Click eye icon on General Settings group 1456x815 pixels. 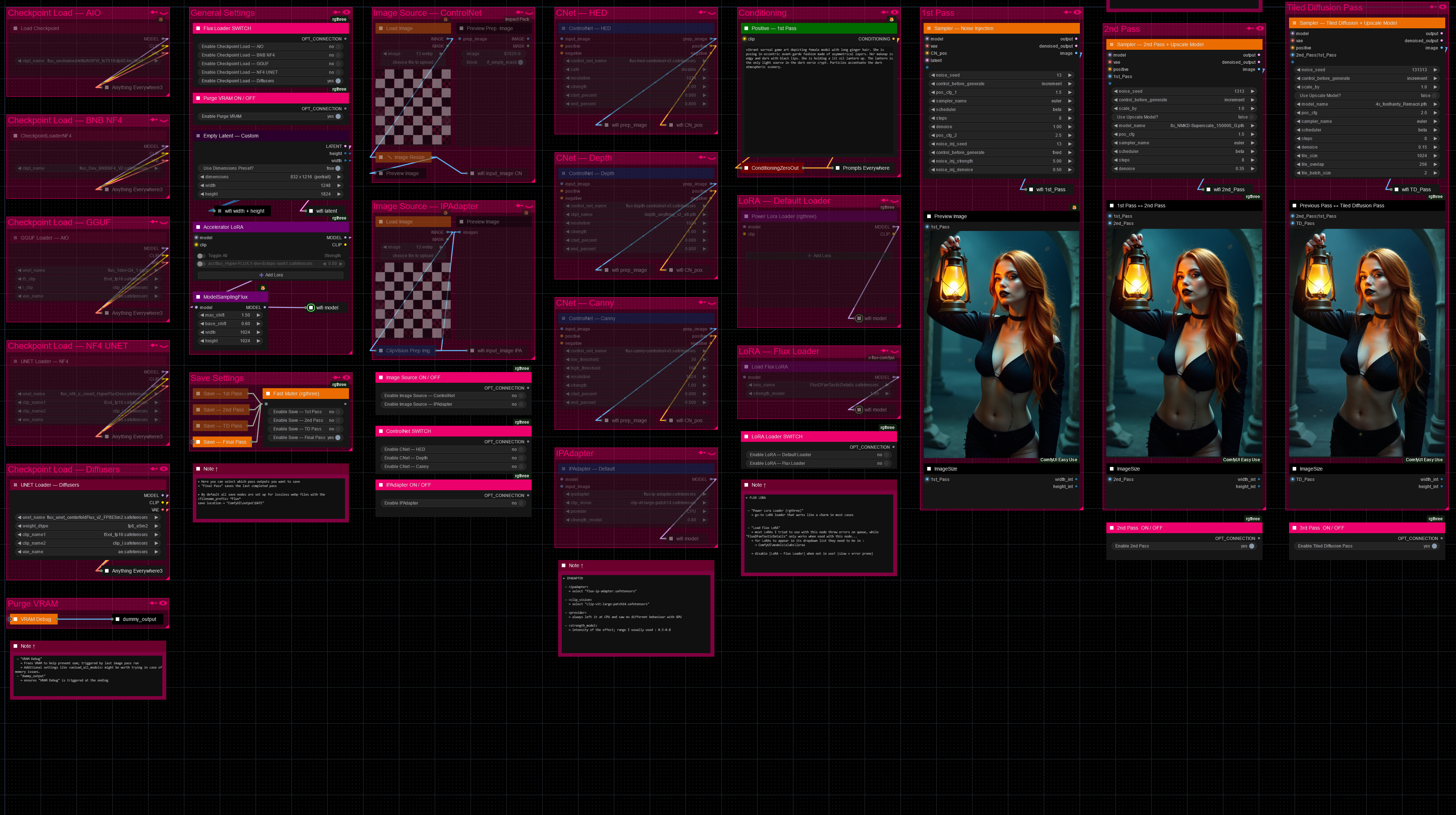[x=346, y=13]
